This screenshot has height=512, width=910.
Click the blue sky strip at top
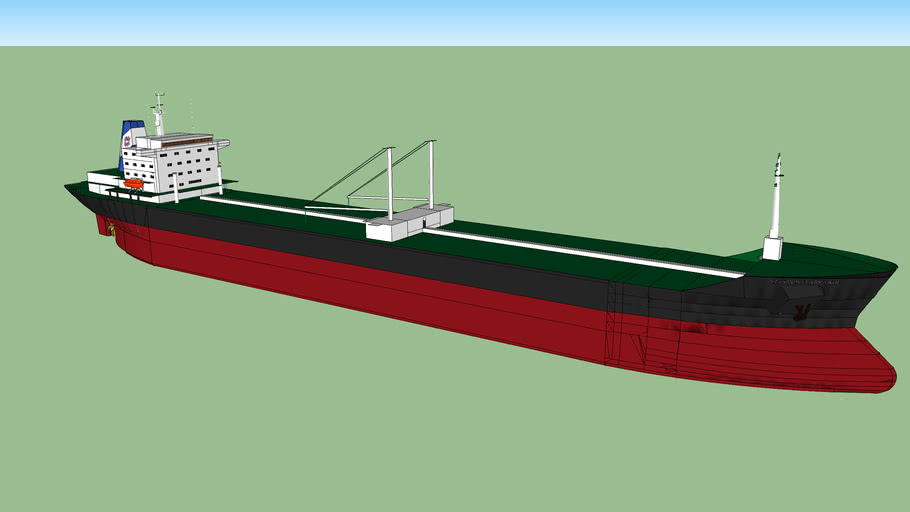[x=455, y=22]
